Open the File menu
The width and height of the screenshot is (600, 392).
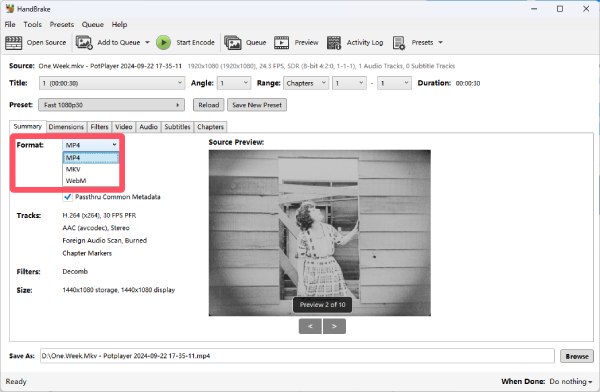pos(10,24)
